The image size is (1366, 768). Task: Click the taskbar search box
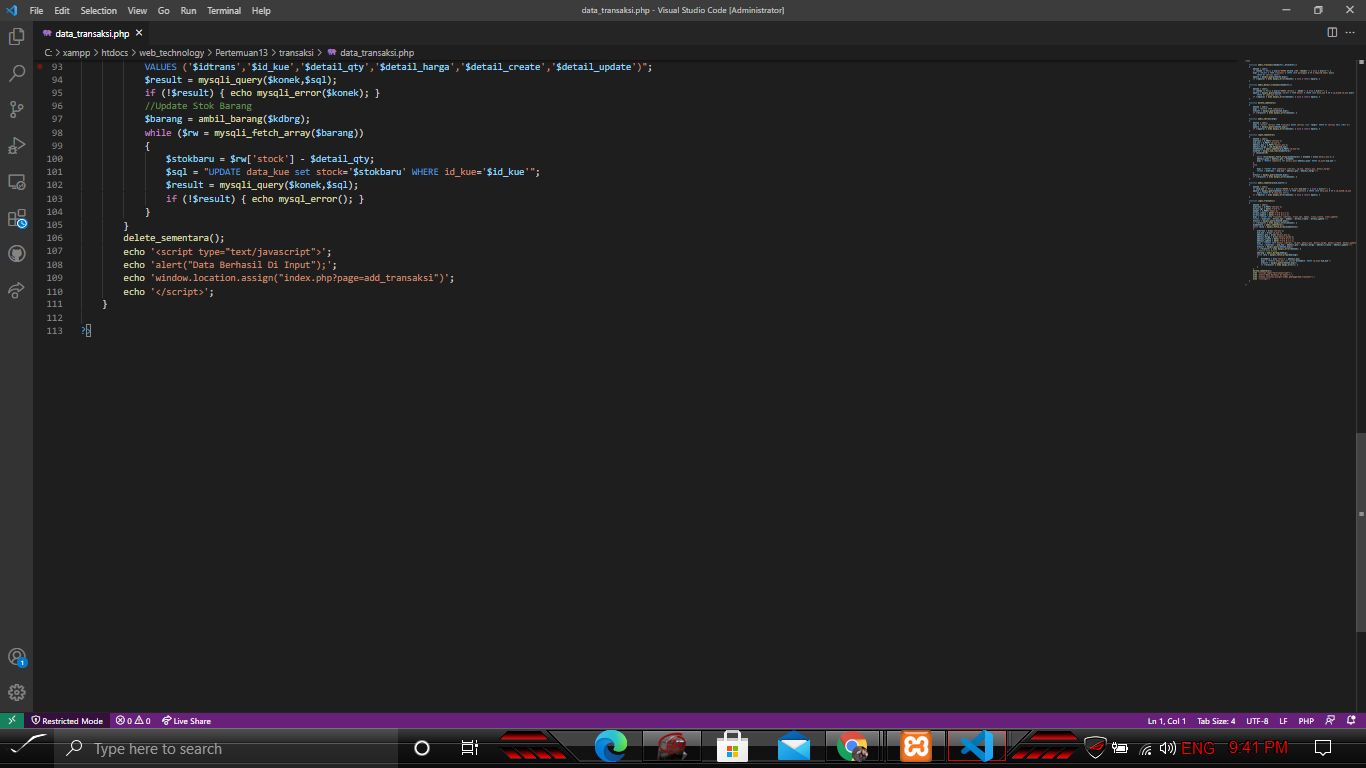click(x=228, y=748)
